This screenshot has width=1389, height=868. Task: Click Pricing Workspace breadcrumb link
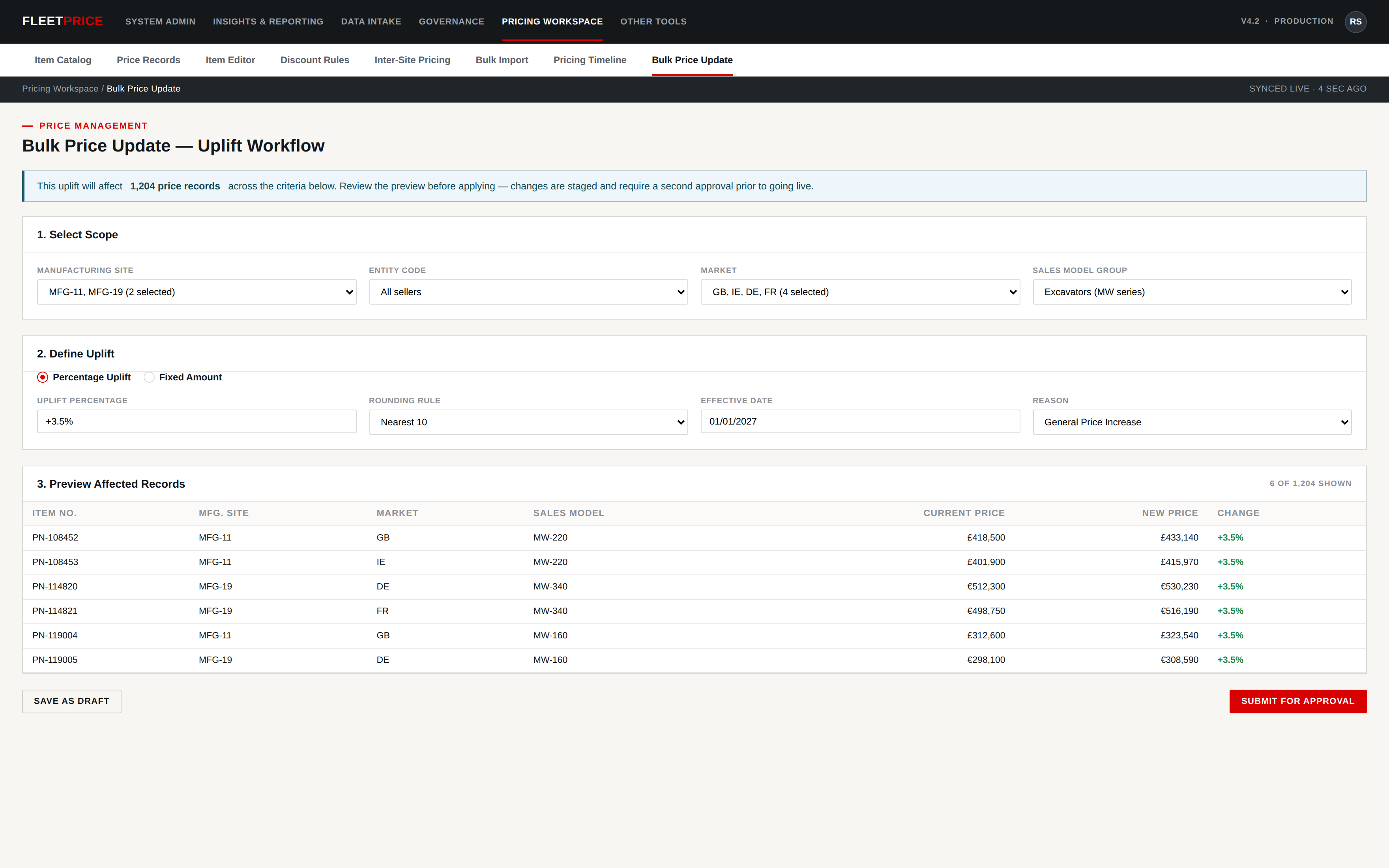click(60, 88)
